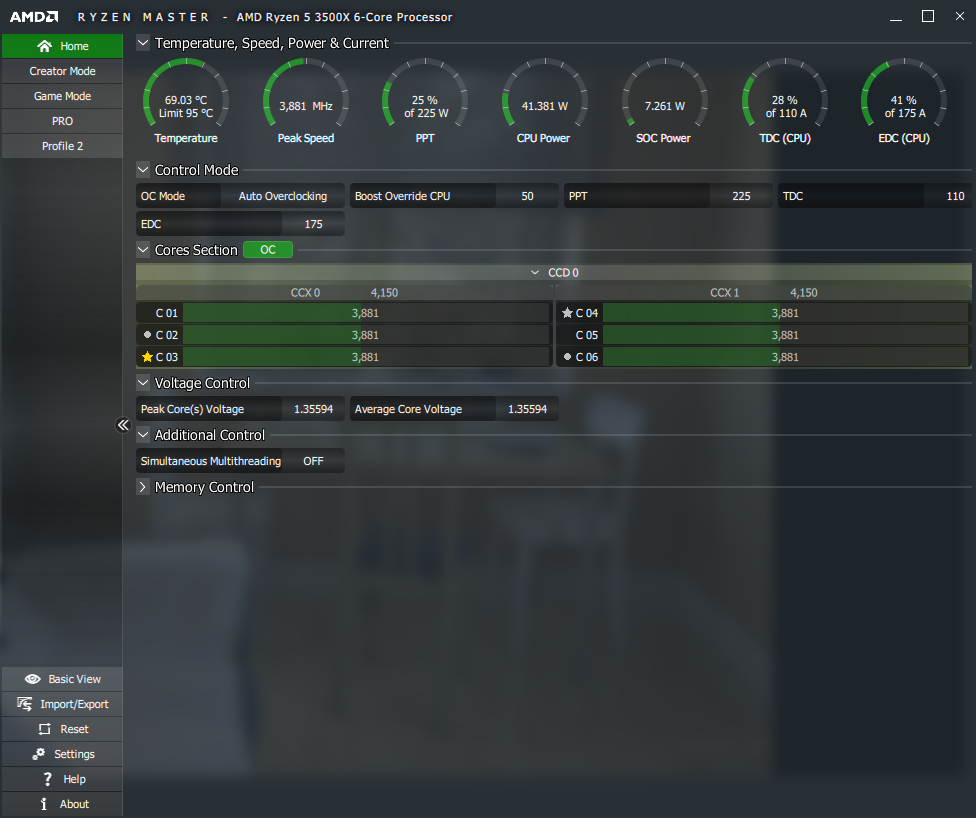Open the Home tab
Image resolution: width=976 pixels, height=818 pixels.
62,46
